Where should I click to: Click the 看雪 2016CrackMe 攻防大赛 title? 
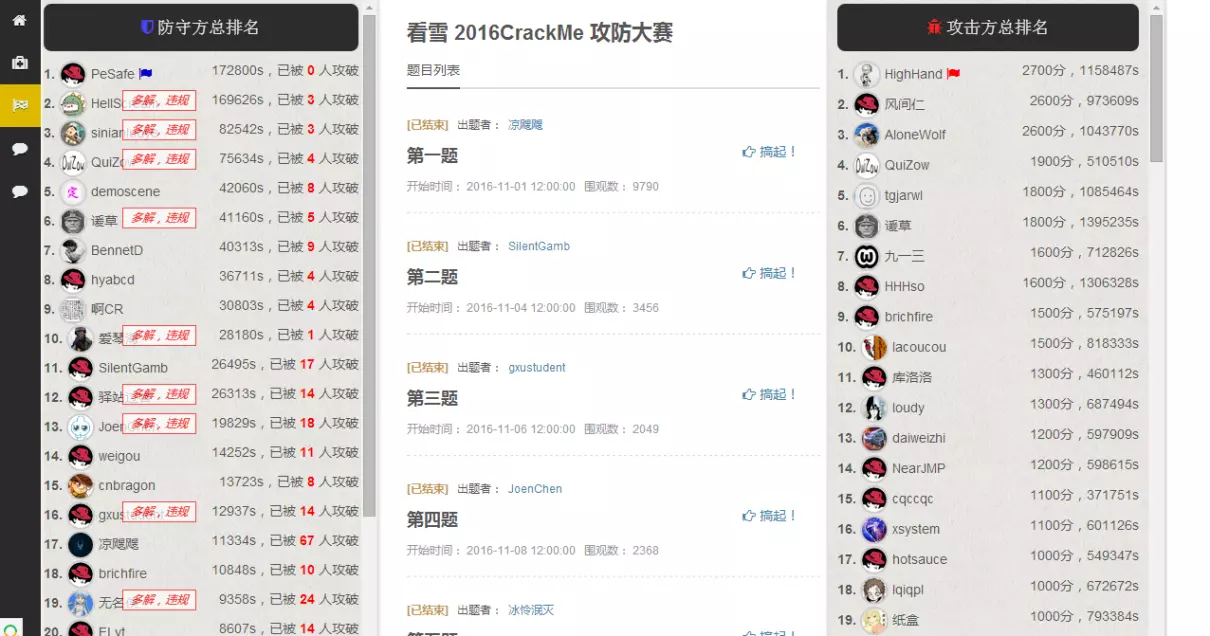tap(540, 32)
